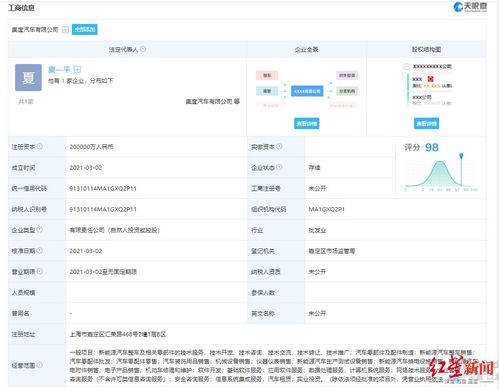Click the 股权结构图 column header
499x390 pixels.
[x=426, y=49]
